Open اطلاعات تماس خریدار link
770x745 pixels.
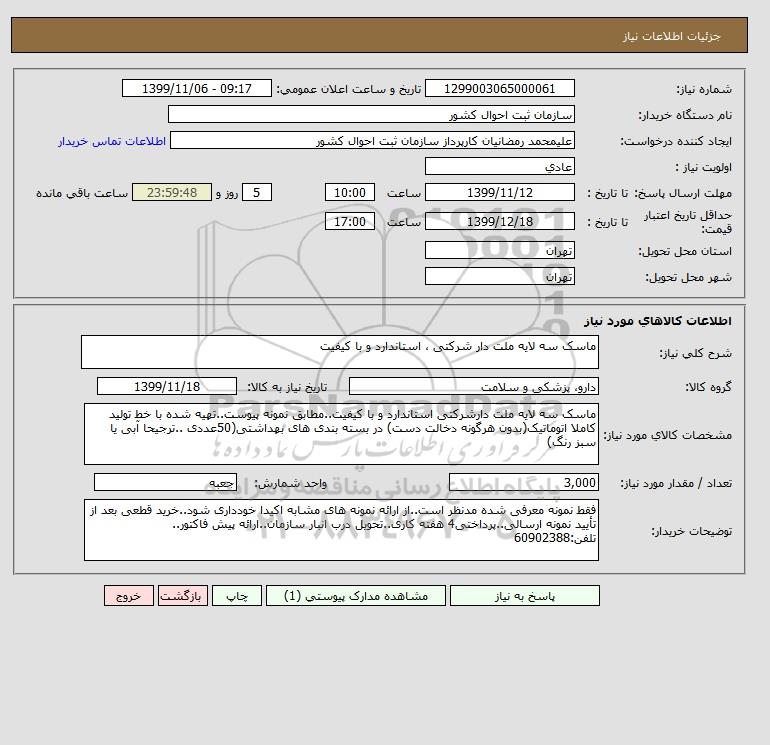point(112,141)
